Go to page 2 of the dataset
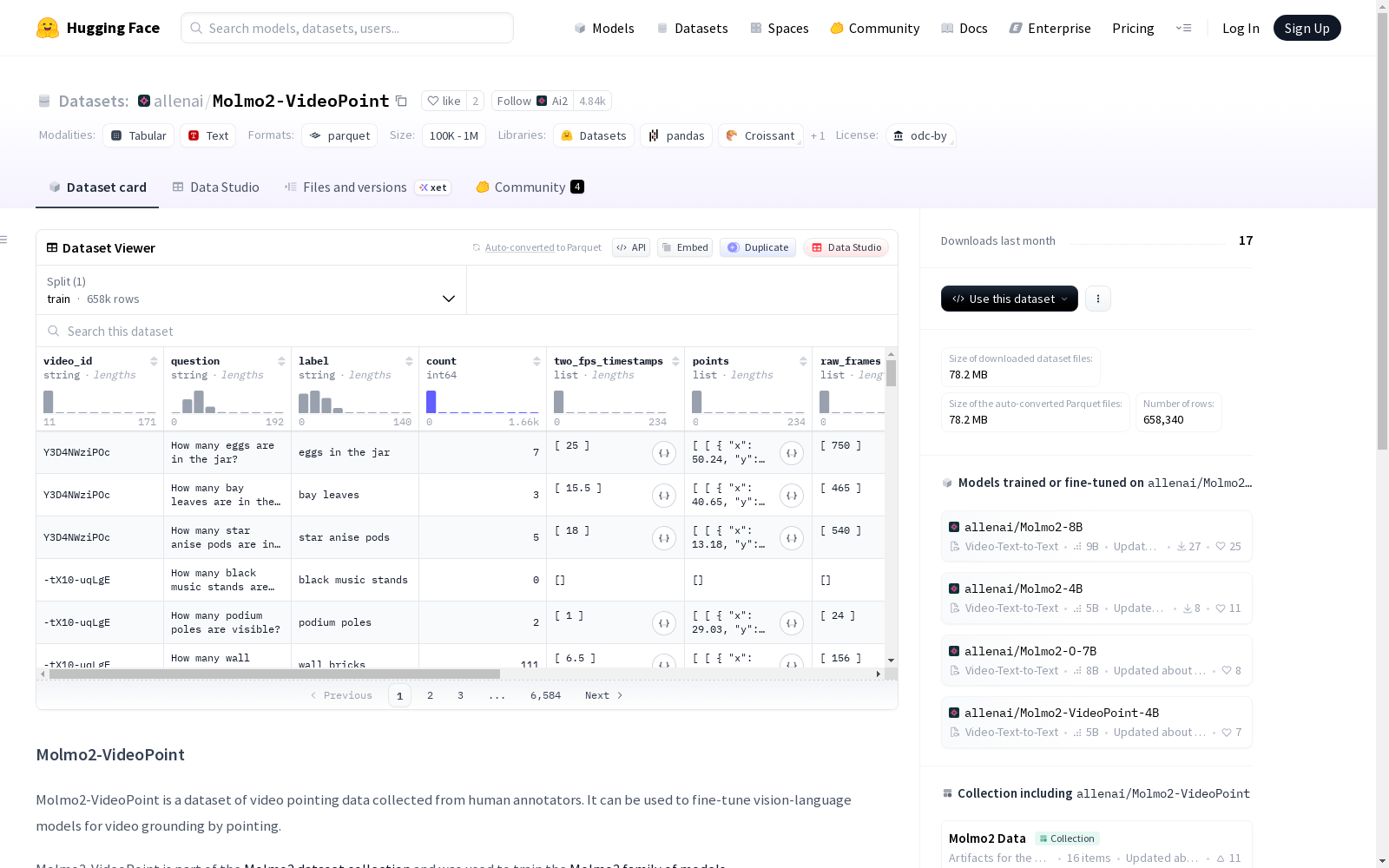 (x=430, y=695)
